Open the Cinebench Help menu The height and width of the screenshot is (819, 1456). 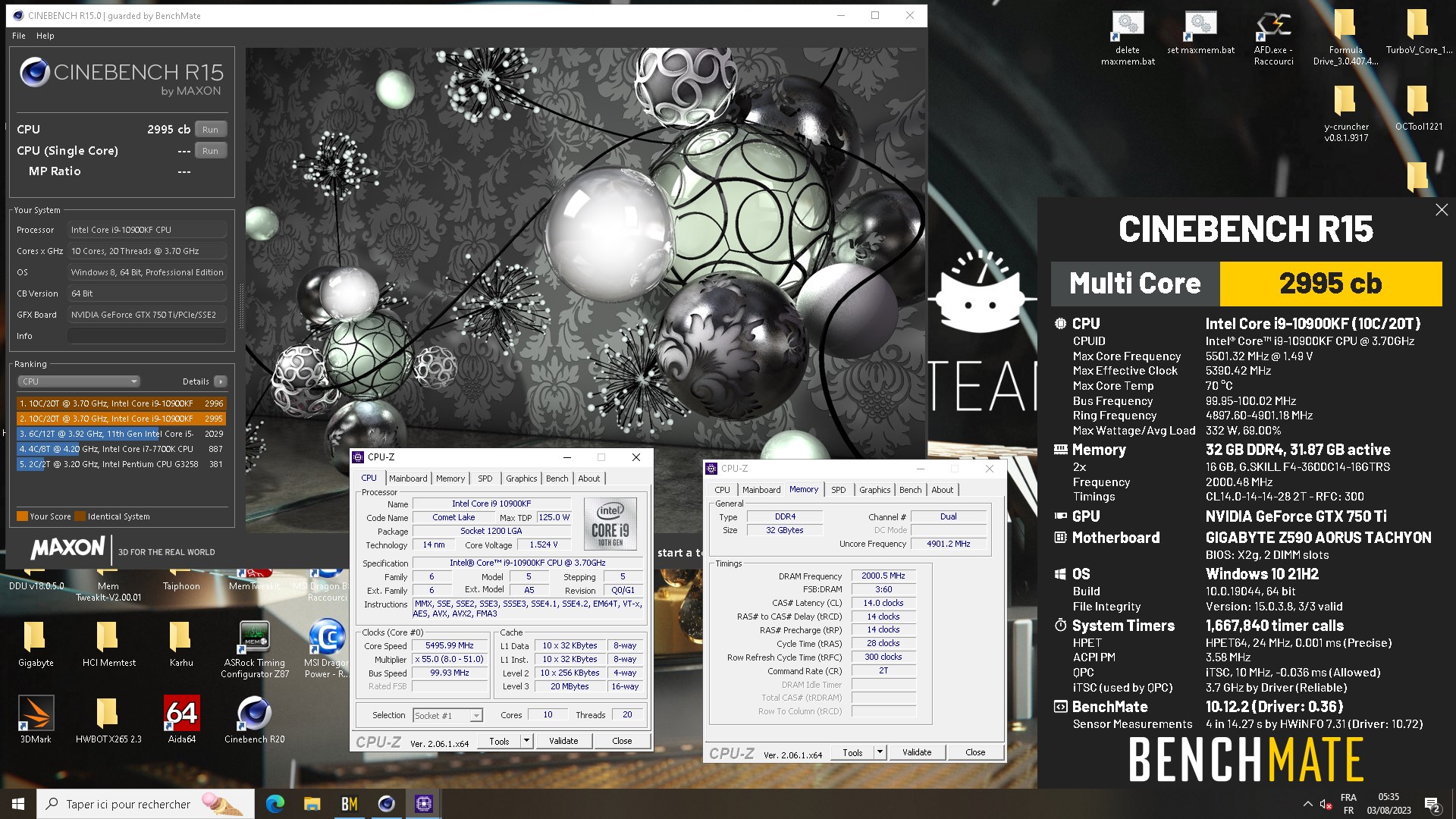click(x=45, y=36)
